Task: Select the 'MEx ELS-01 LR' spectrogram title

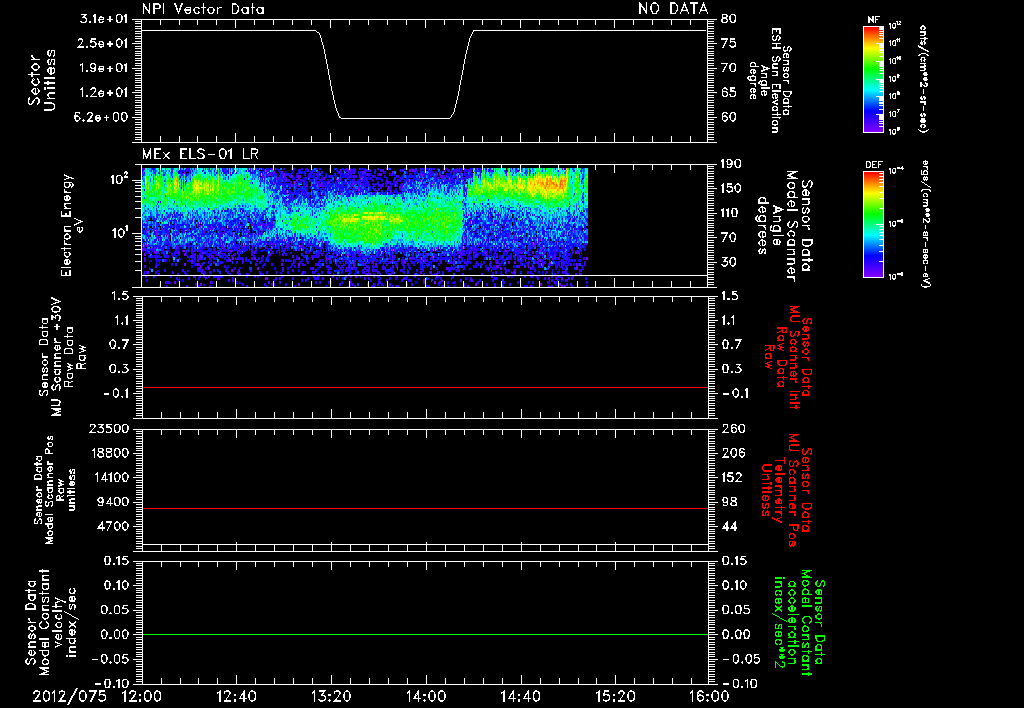Action: 200,154
